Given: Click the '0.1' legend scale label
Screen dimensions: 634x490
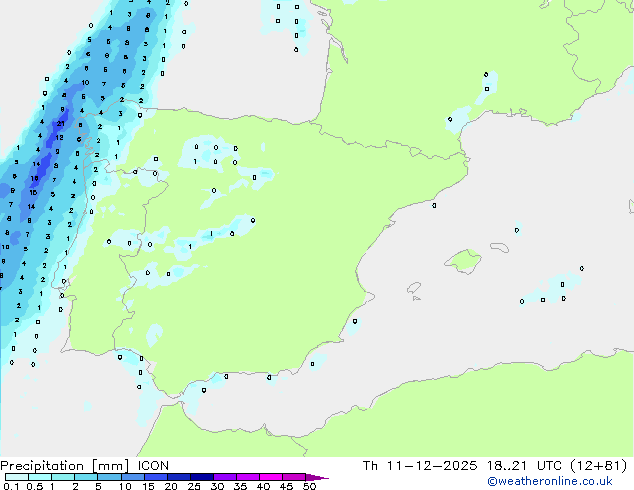Looking at the screenshot, I should coord(11,486).
